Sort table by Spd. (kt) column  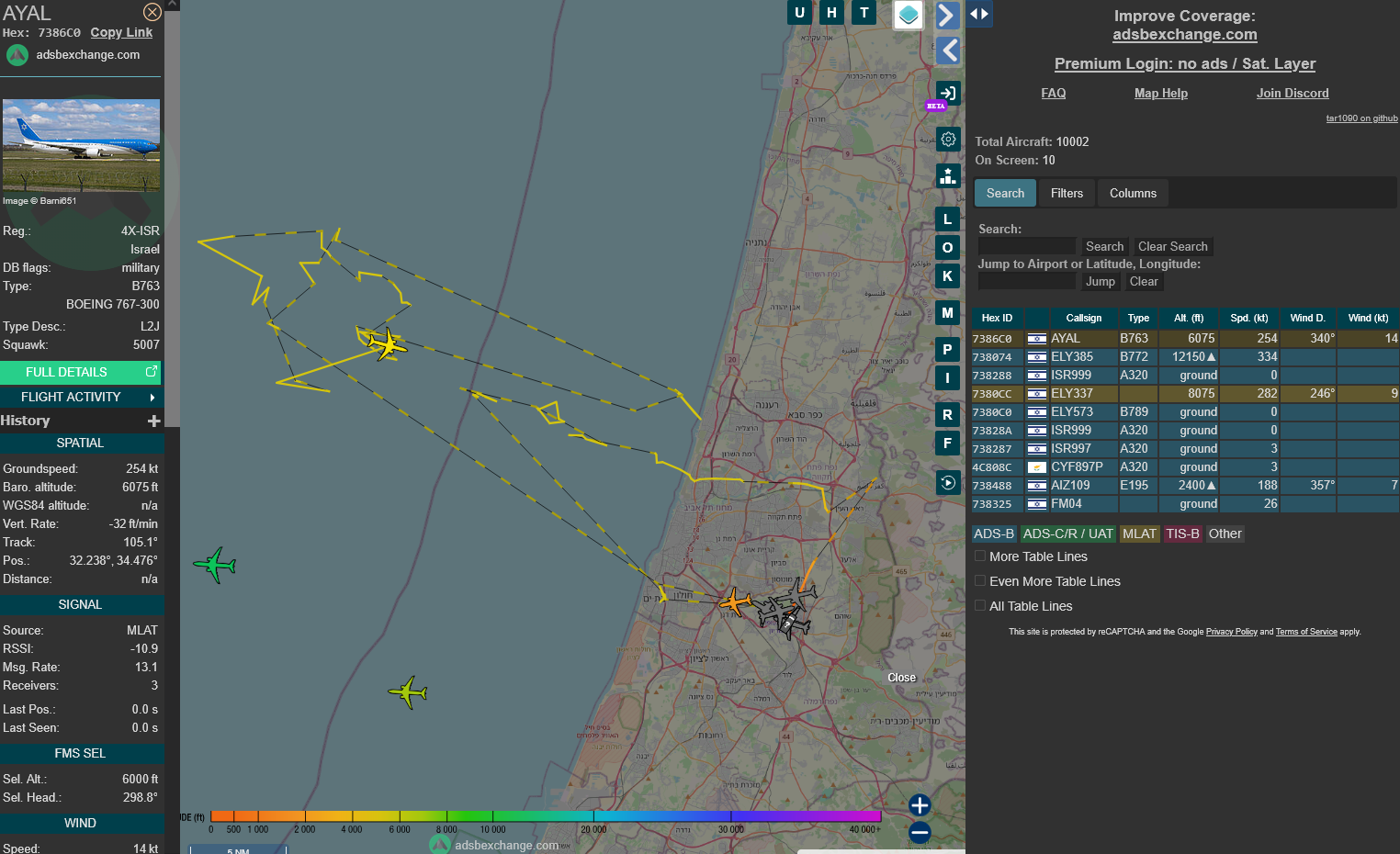tap(1248, 318)
